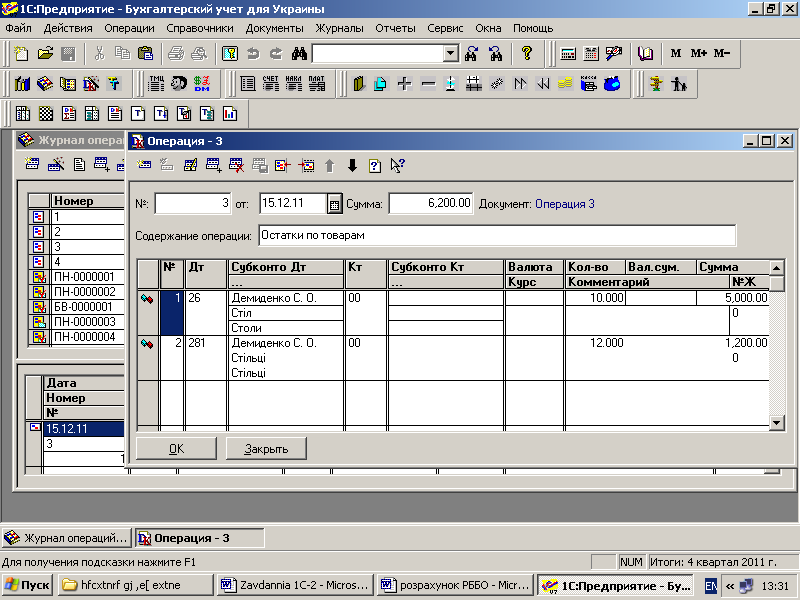The width and height of the screenshot is (800, 600).
Task: Open the Сервис menu
Action: coord(445,29)
